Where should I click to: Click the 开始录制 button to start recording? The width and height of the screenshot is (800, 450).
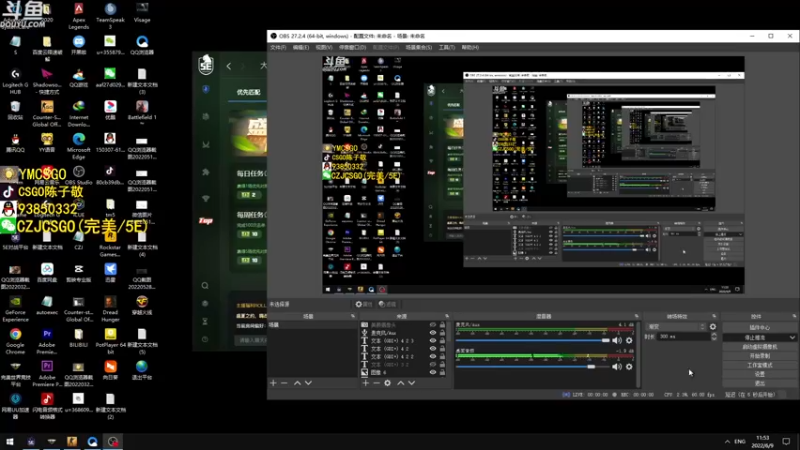[760, 356]
